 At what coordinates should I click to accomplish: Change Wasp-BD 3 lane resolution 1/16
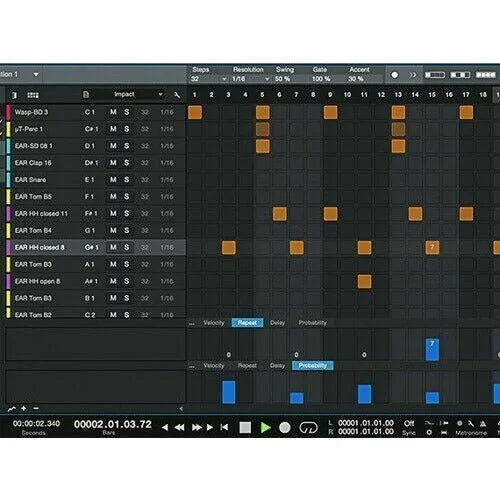pyautogui.click(x=167, y=112)
